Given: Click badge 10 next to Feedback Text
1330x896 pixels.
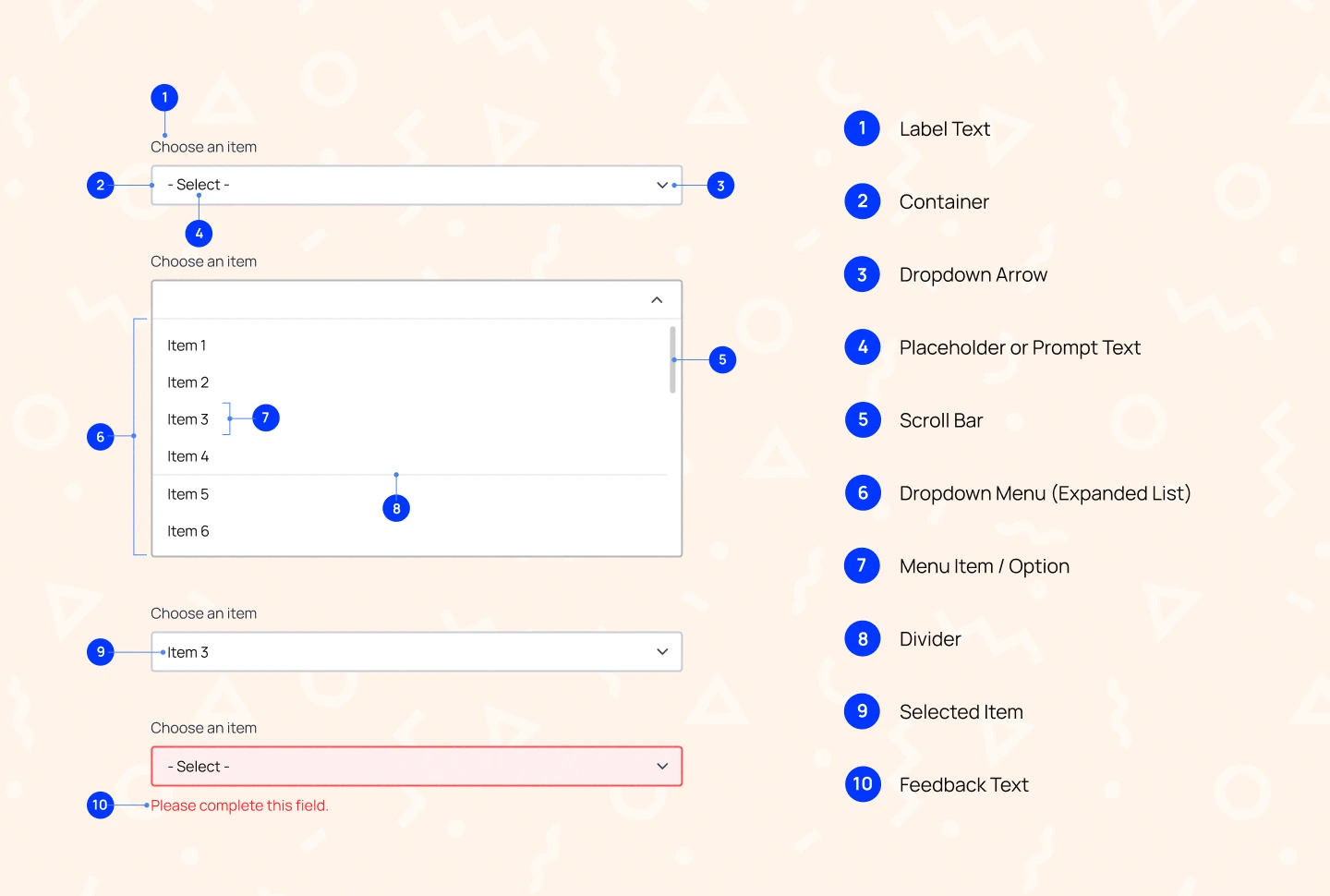Looking at the screenshot, I should click(x=100, y=805).
